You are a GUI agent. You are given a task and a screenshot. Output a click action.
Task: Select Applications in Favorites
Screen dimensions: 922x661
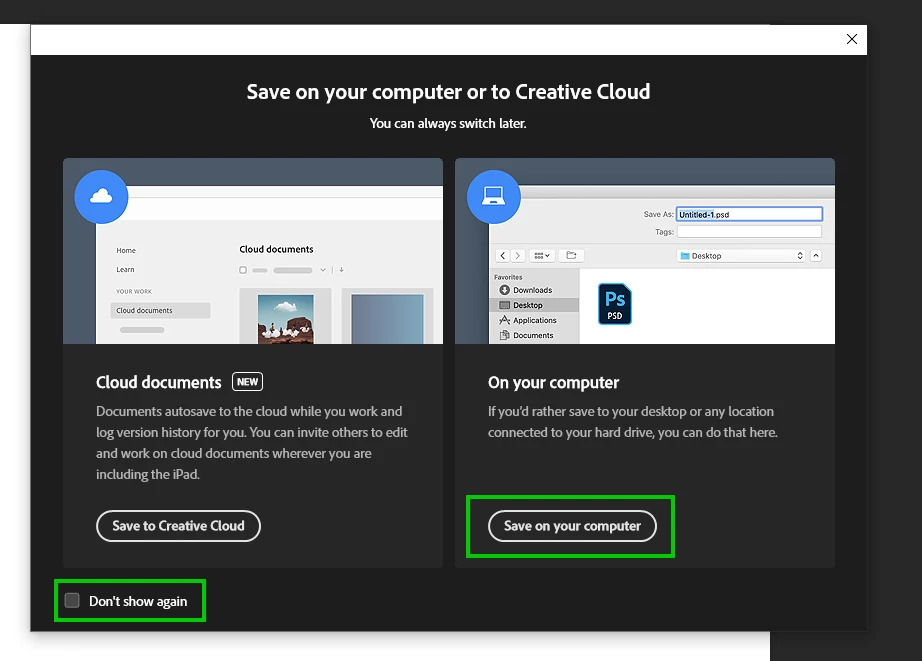527,320
